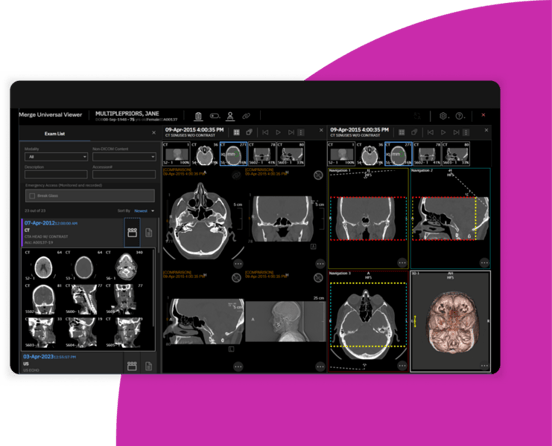Open ellipsis menu on 3D skull viewport
The height and width of the screenshot is (446, 552).
(x=484, y=366)
